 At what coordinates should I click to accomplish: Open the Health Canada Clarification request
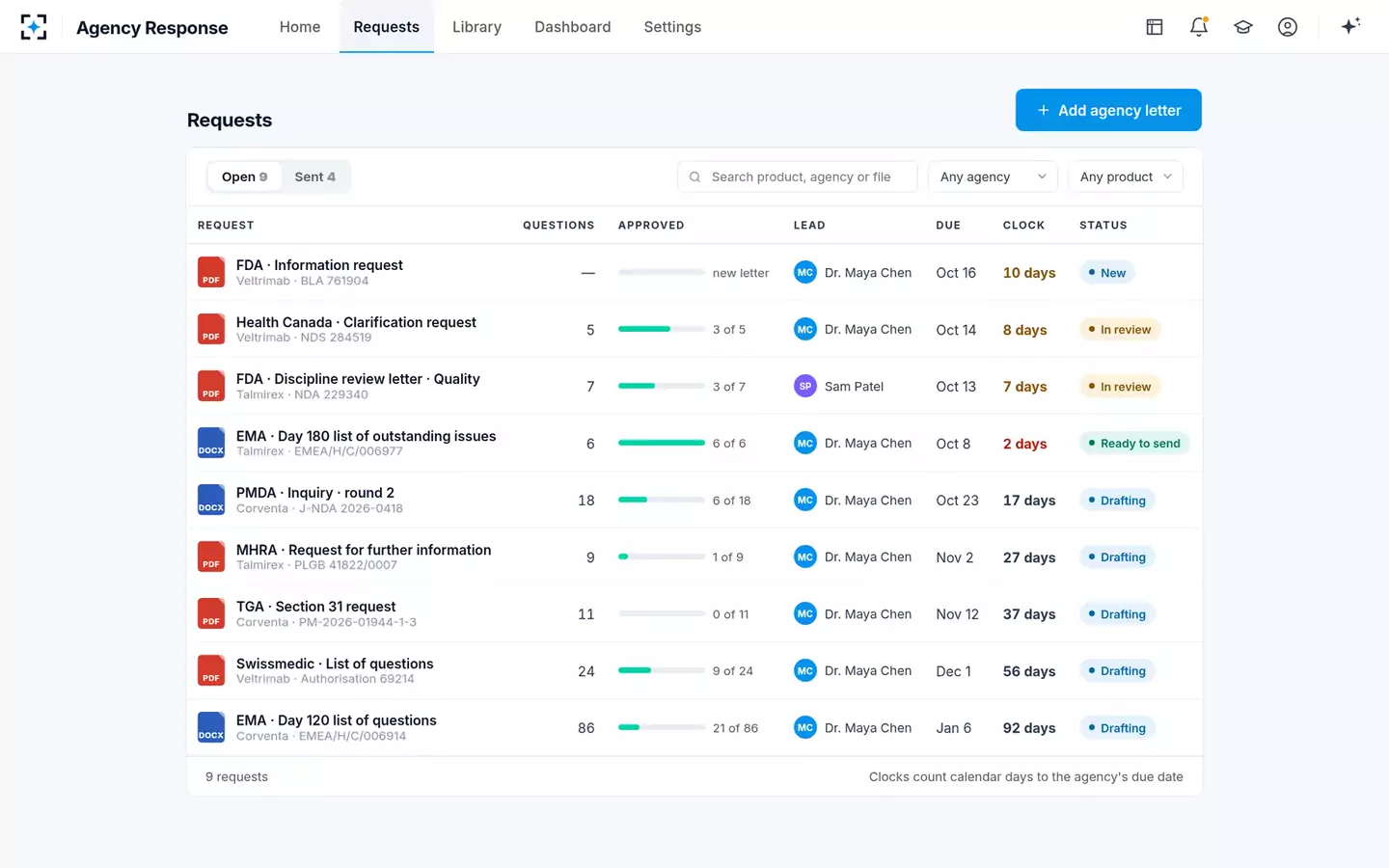coord(356,322)
